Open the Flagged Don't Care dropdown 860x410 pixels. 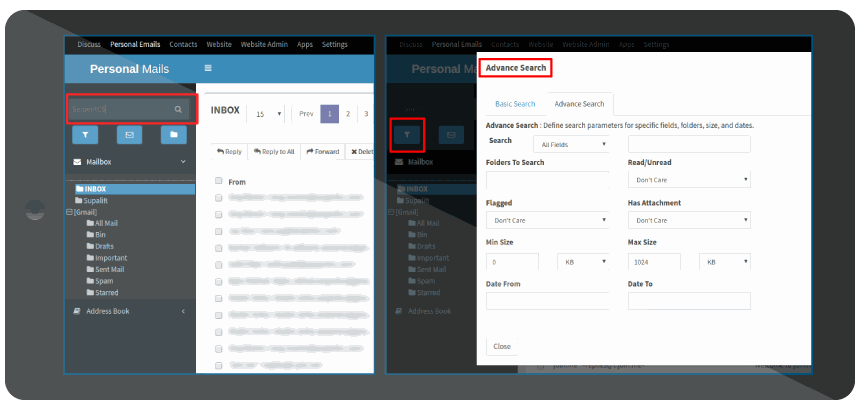pyautogui.click(x=547, y=220)
